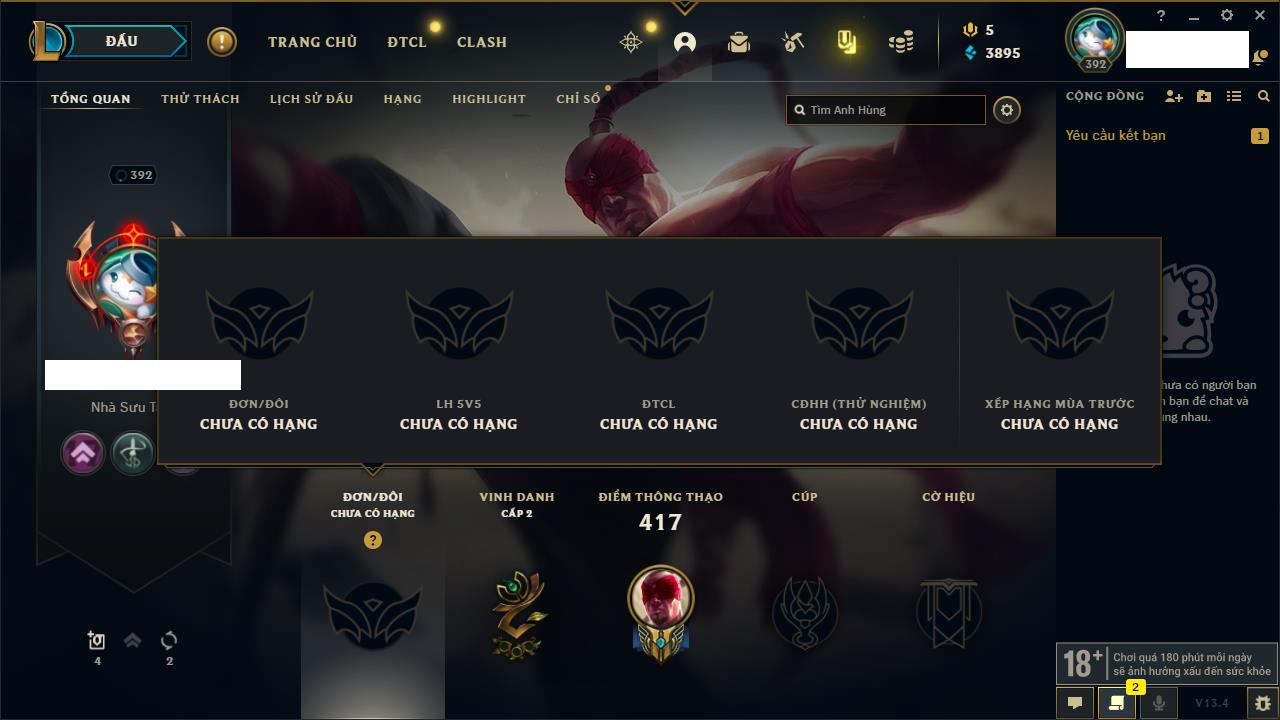
Task: Open the Store coins icon
Action: click(x=901, y=42)
